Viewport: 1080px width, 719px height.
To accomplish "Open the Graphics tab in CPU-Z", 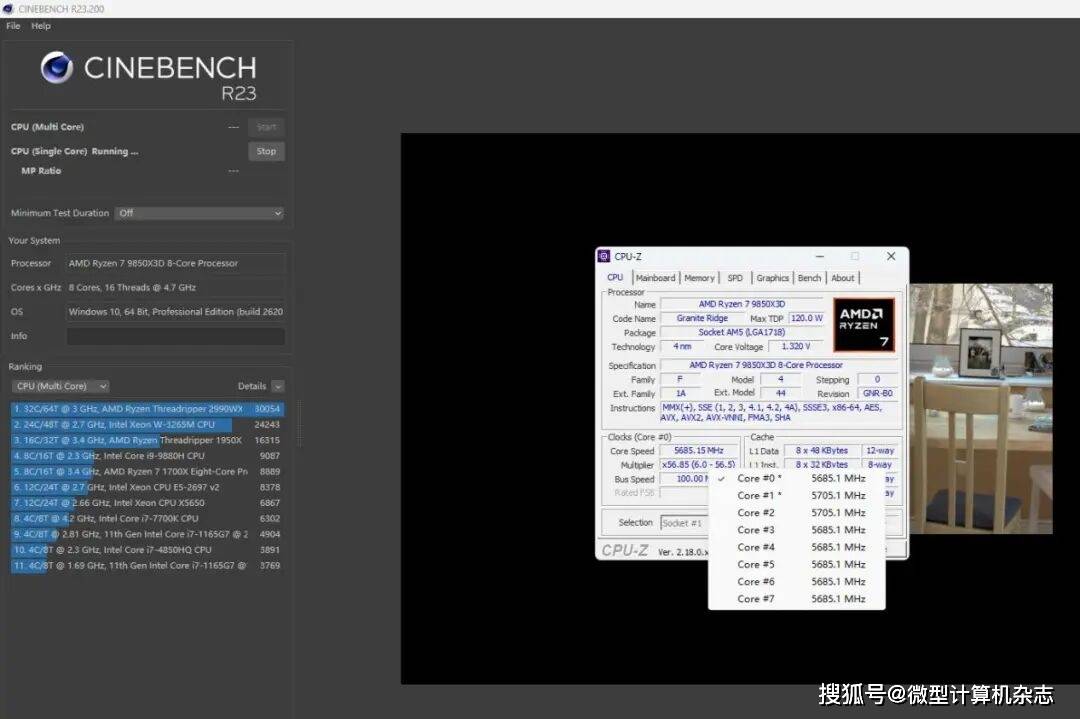I will tap(772, 278).
